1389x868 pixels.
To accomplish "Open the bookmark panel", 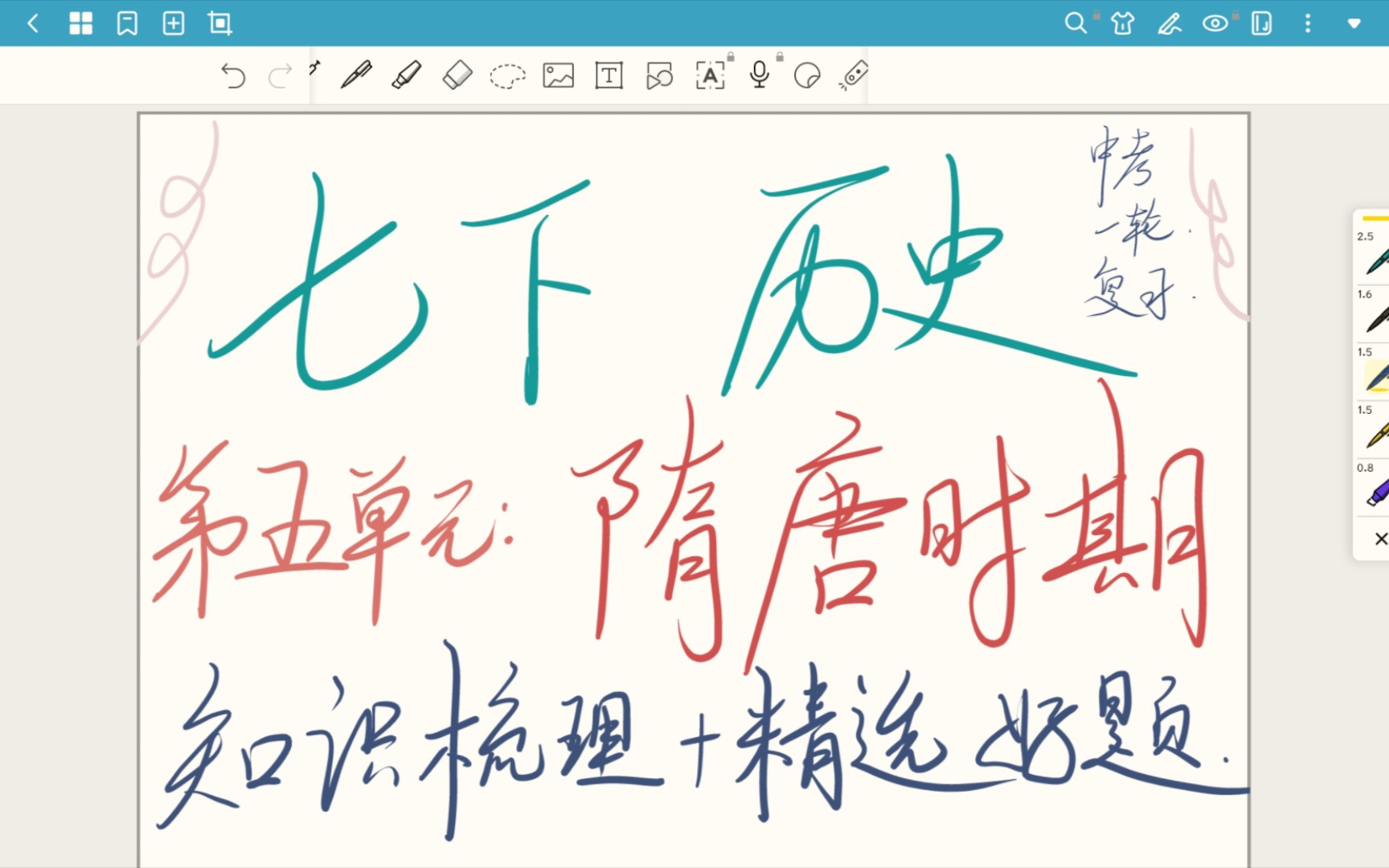I will coord(127,23).
